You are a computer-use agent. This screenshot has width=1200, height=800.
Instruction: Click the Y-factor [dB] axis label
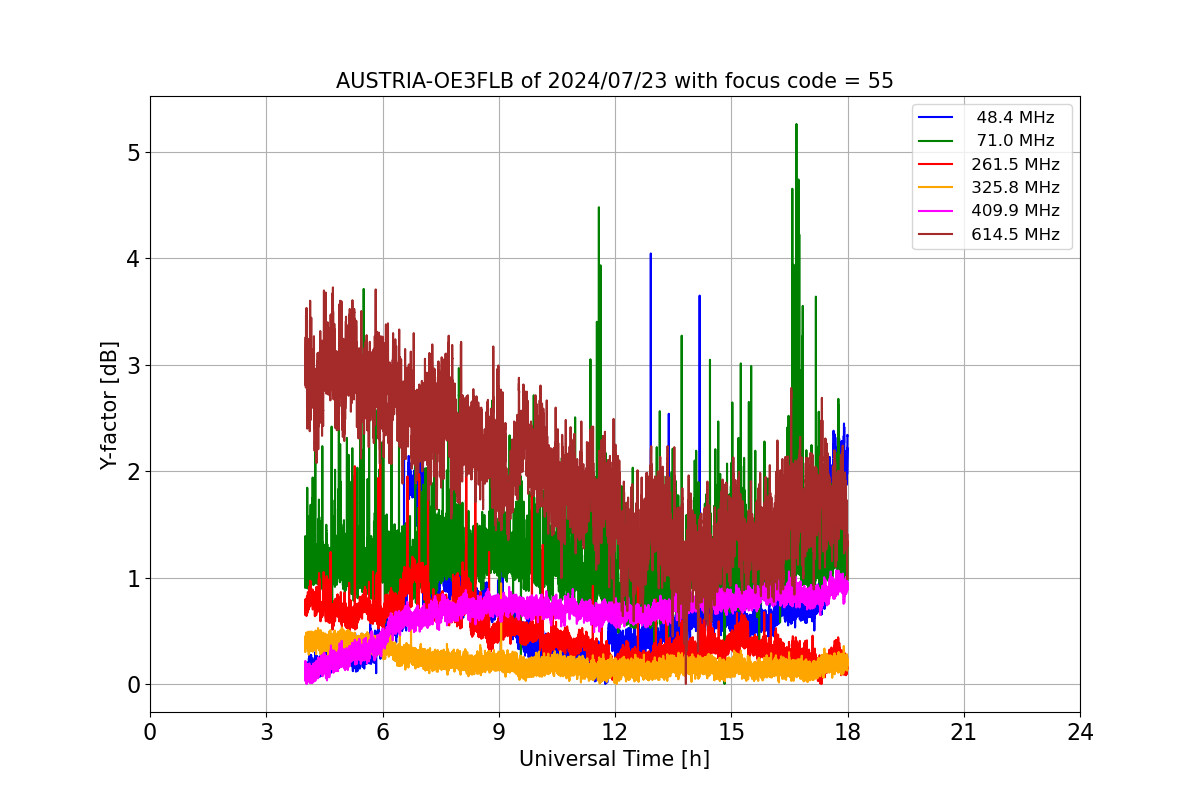(109, 405)
